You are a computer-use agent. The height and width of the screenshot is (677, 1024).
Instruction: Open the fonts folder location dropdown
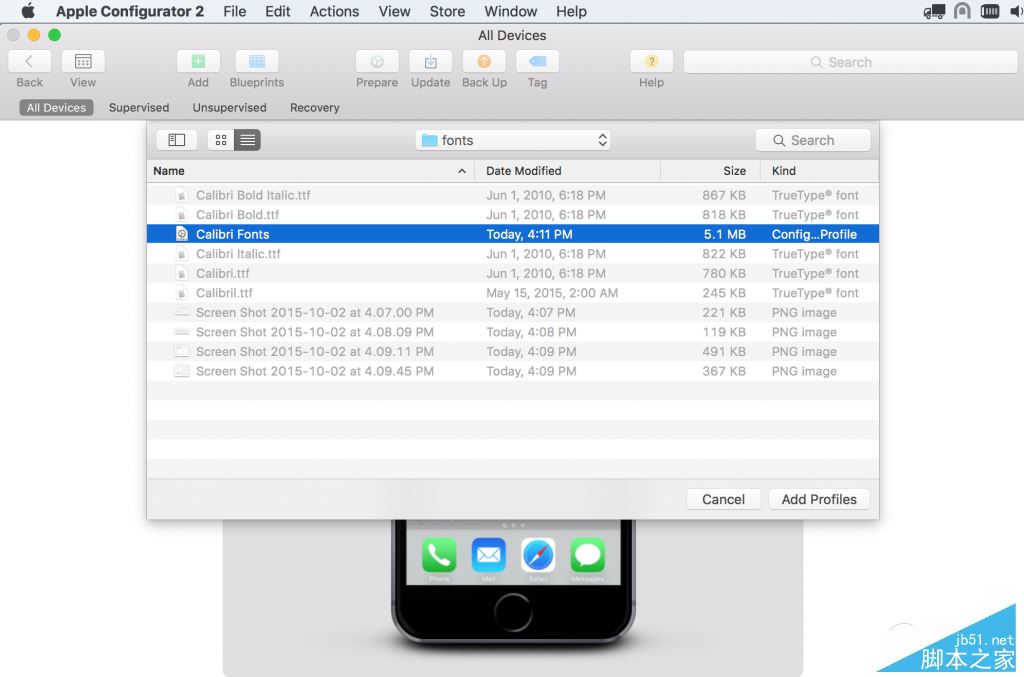[513, 140]
